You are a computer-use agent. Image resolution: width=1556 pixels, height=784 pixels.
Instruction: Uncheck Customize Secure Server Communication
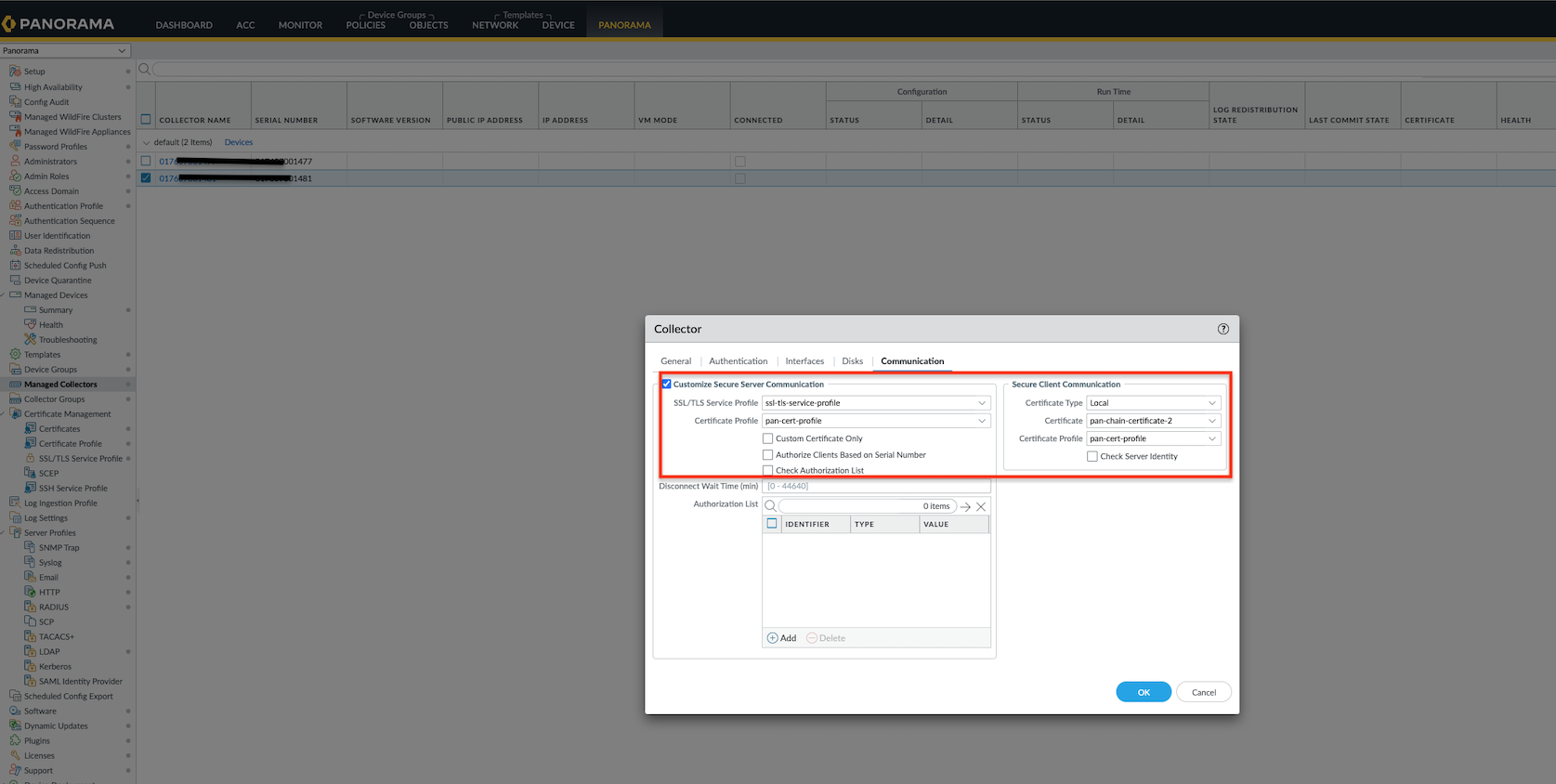pyautogui.click(x=666, y=385)
